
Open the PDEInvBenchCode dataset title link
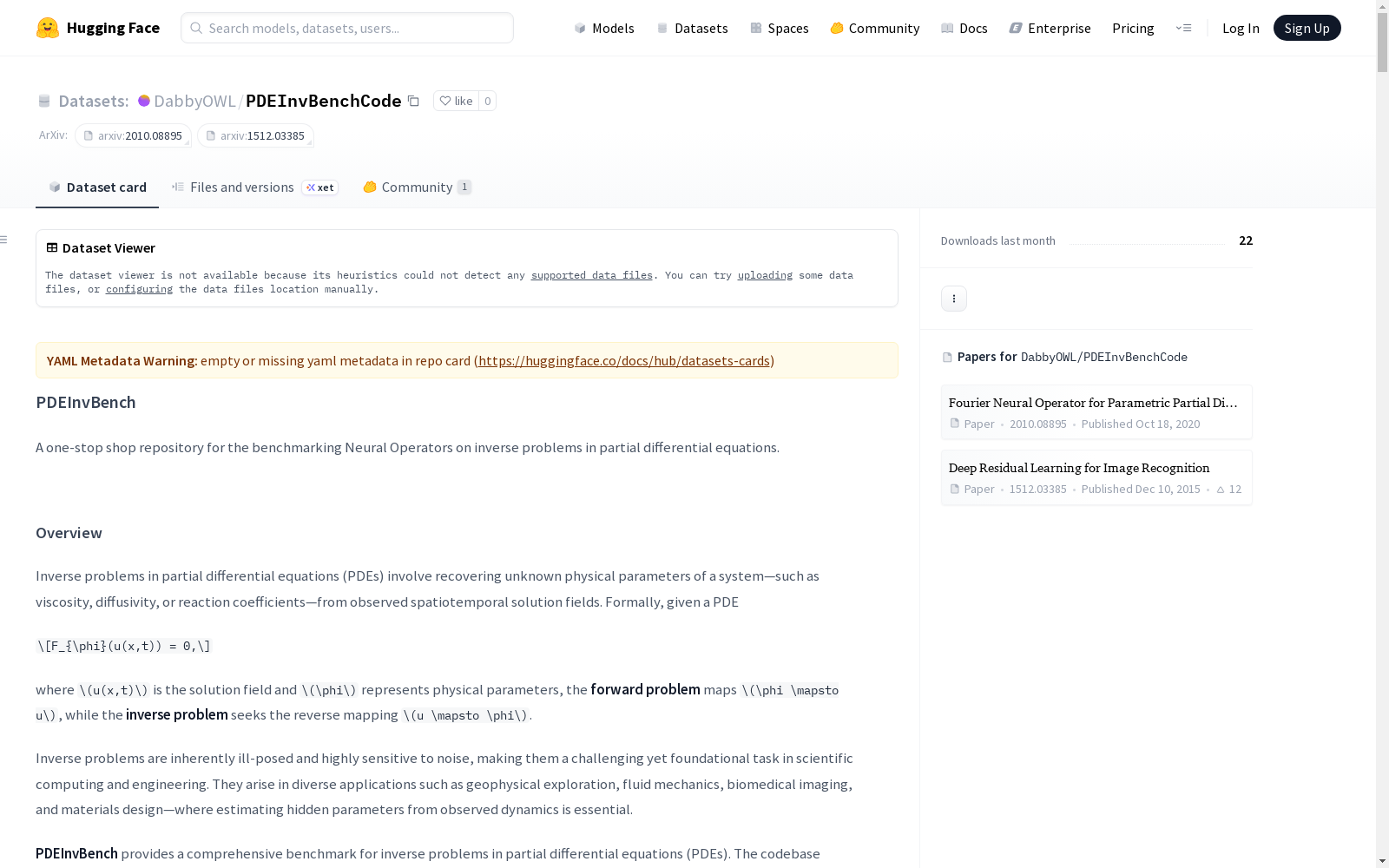tap(324, 101)
